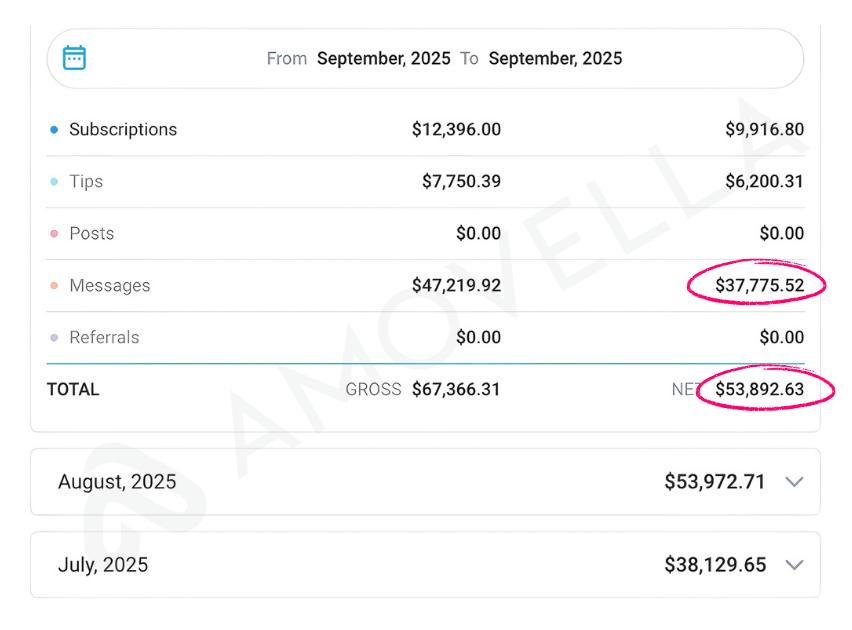Screen dimensions: 852x630
Task: Open the From date selector showing September, 2025
Action: tap(384, 58)
